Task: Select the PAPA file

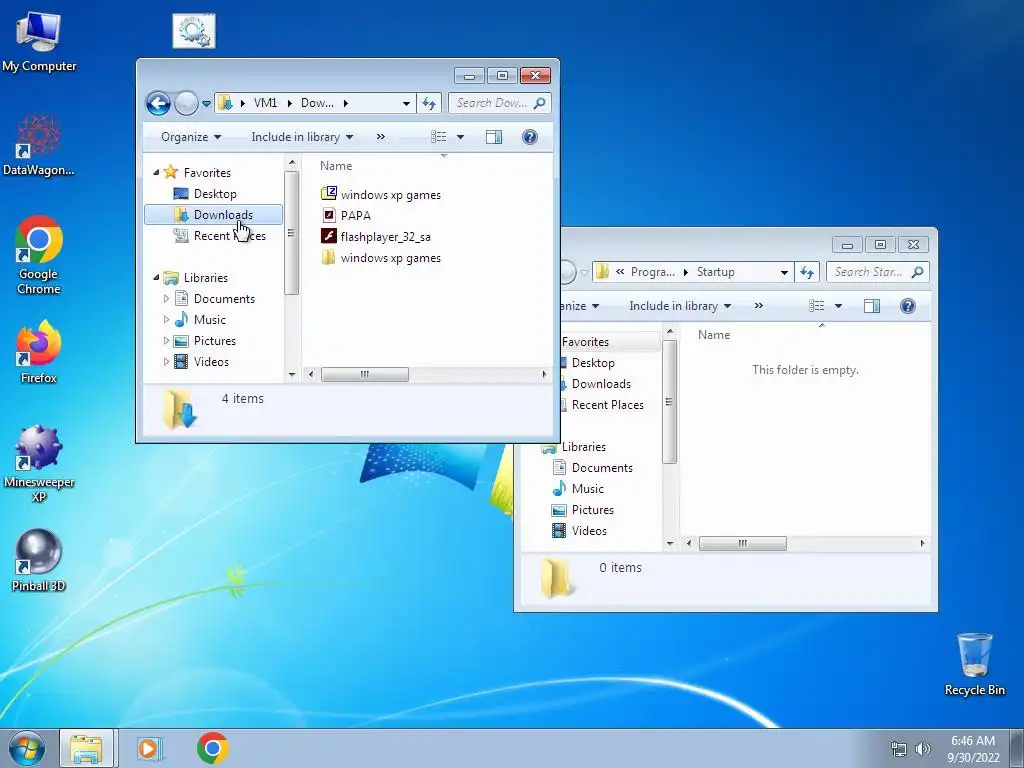Action: click(x=346, y=216)
